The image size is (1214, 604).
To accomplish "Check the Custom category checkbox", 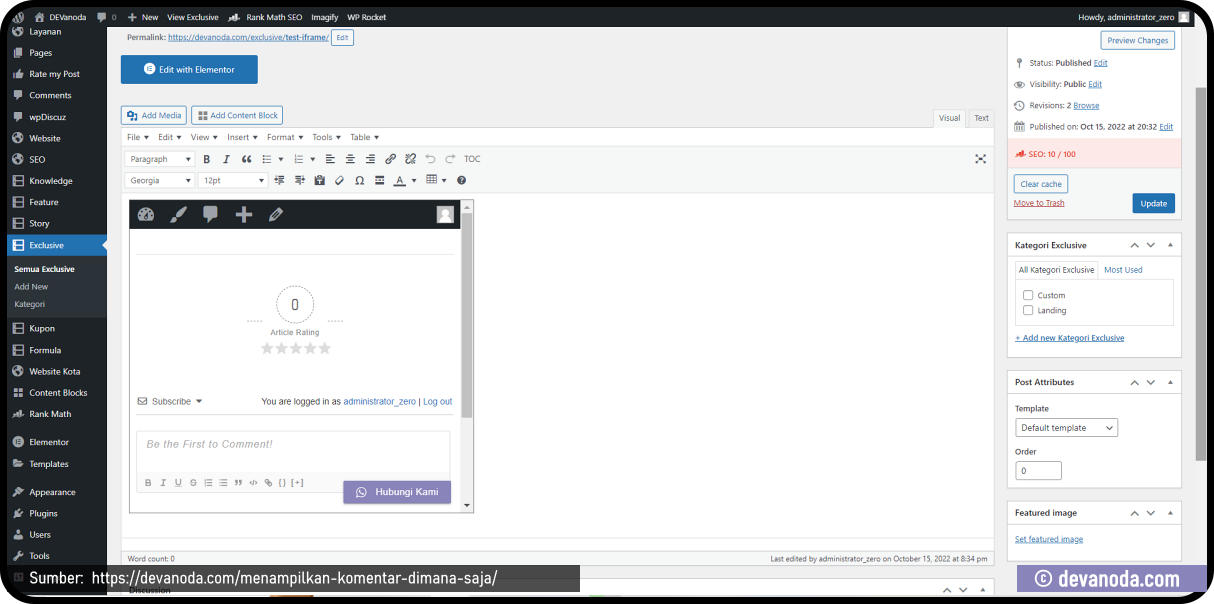I will point(1028,295).
